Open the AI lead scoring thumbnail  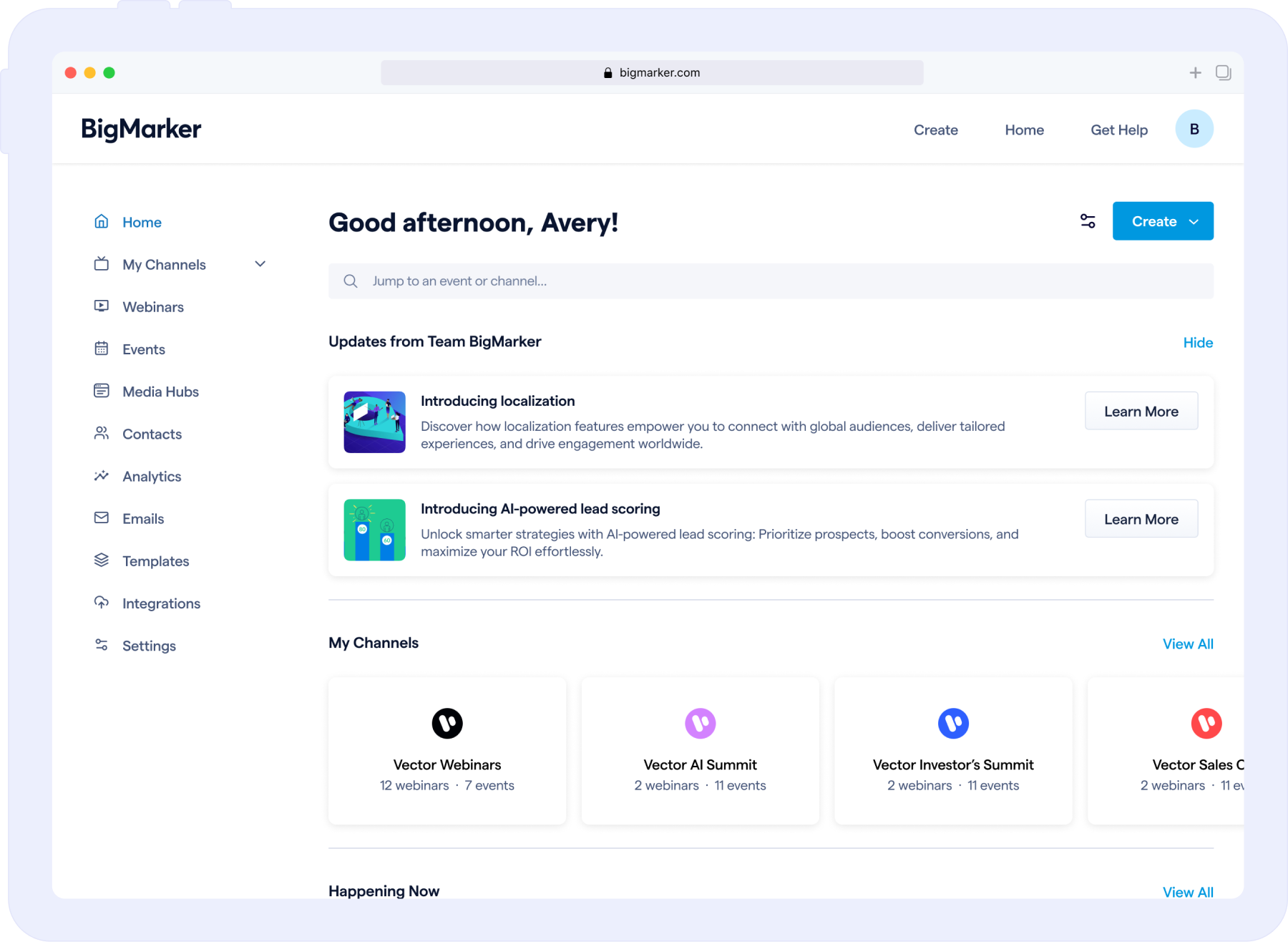(x=374, y=530)
